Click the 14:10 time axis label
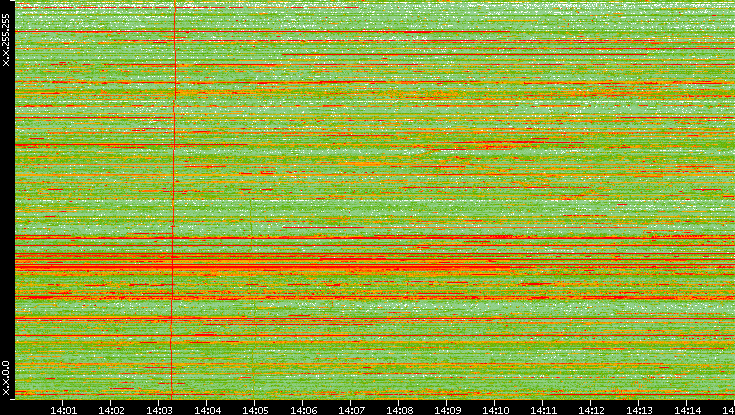735x415 pixels. point(495,410)
